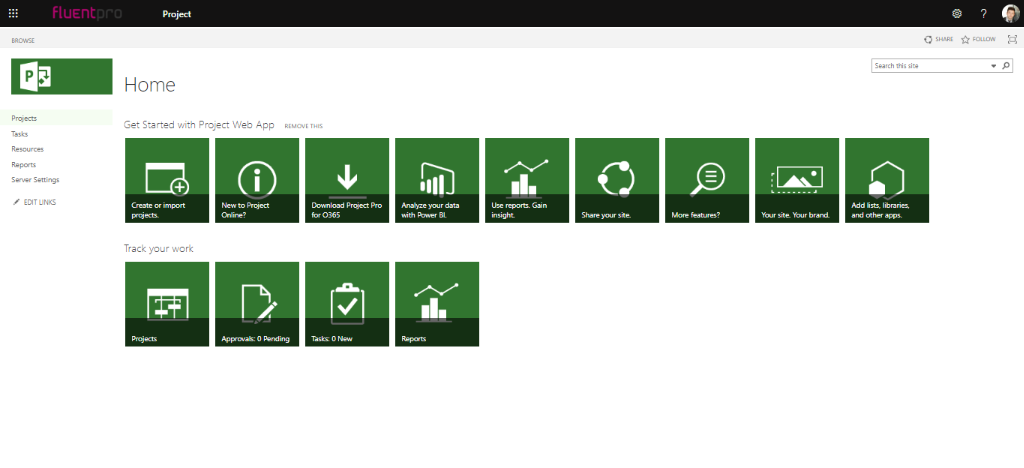Click REMOVE THIS link
This screenshot has width=1024, height=468.
click(304, 126)
